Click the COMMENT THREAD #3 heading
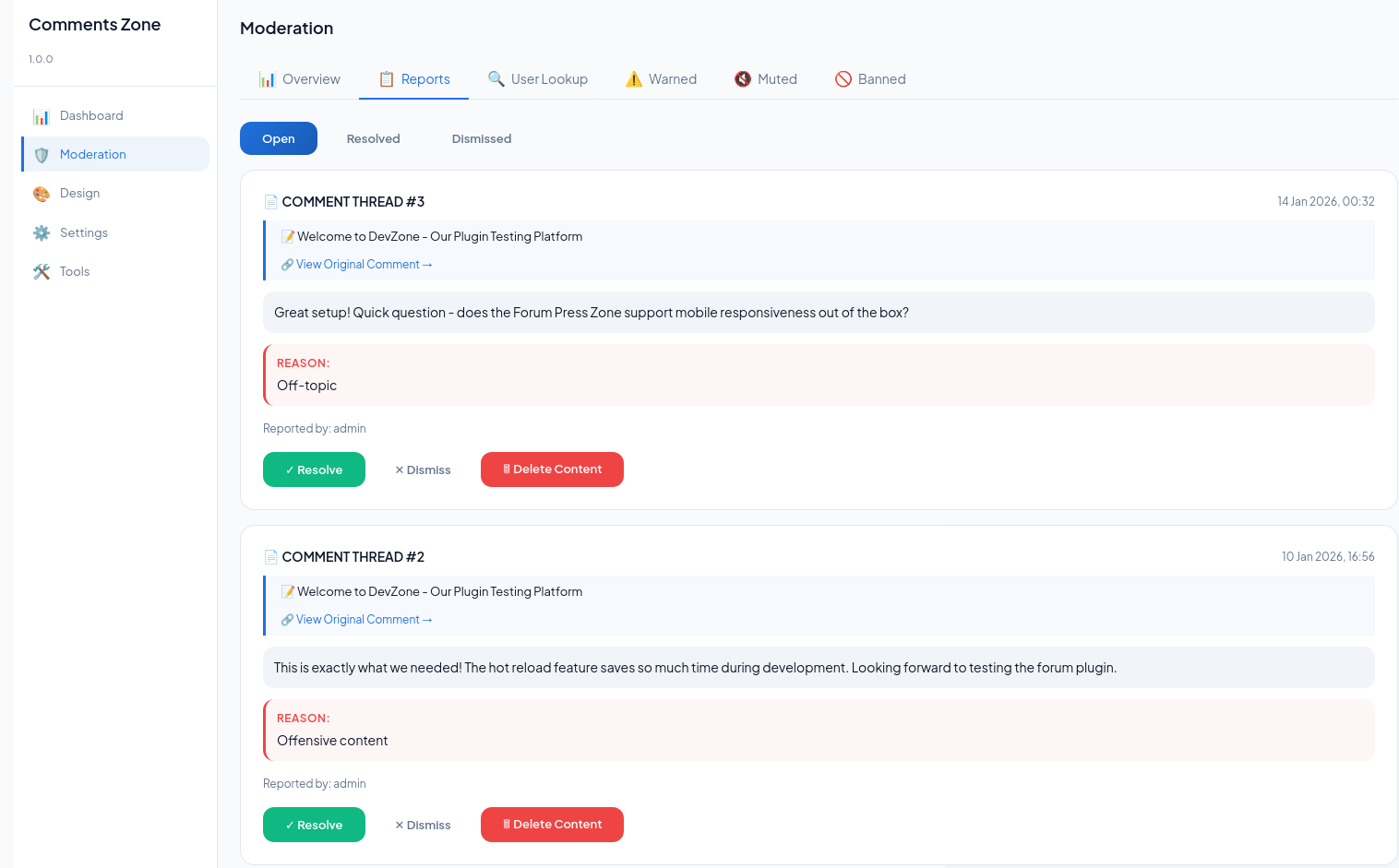Viewport: 1399px width, 868px height. click(353, 202)
